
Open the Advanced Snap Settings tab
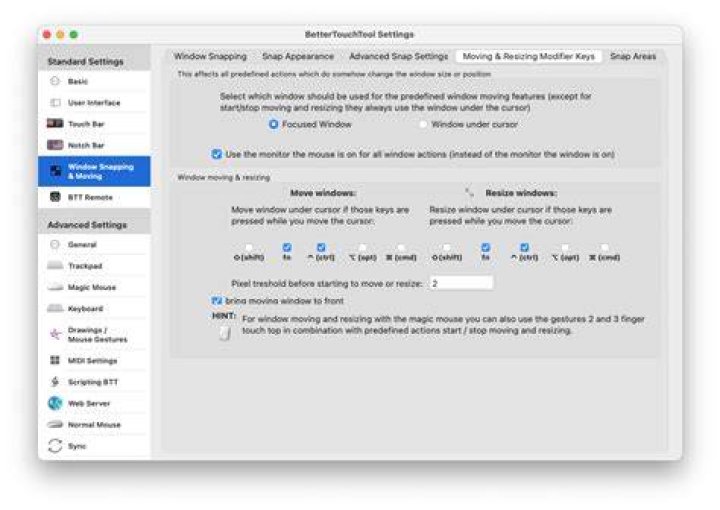(398, 56)
